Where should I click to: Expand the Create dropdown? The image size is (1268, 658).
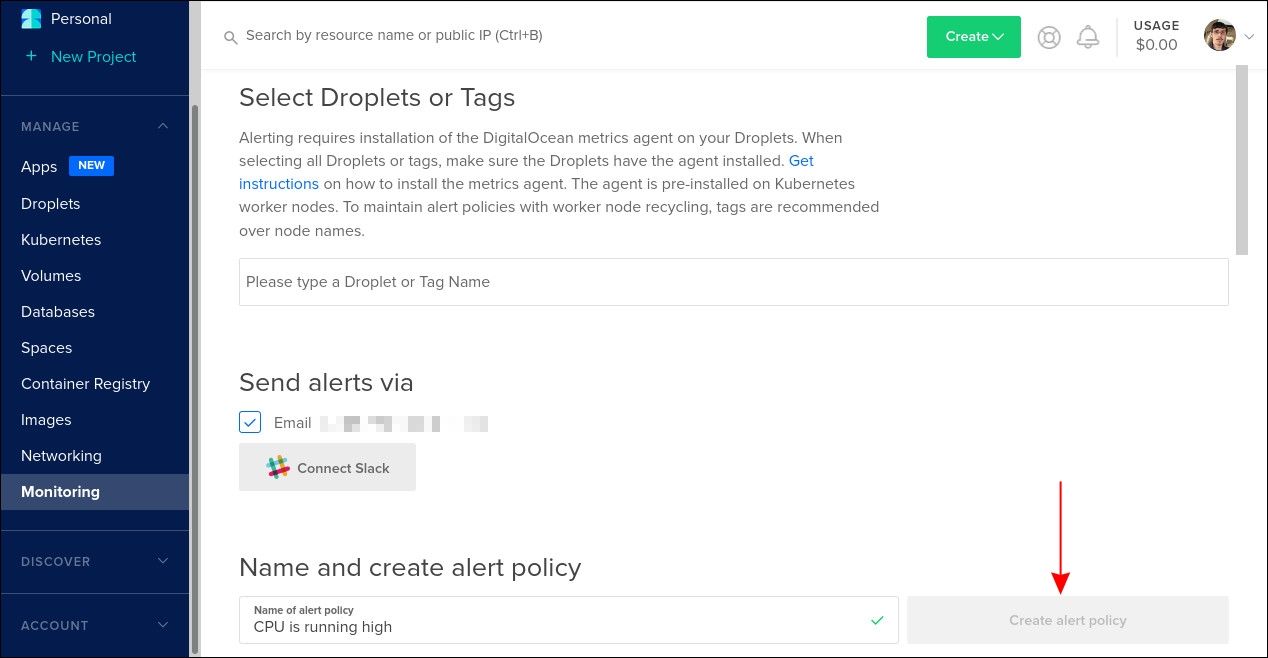coord(972,36)
